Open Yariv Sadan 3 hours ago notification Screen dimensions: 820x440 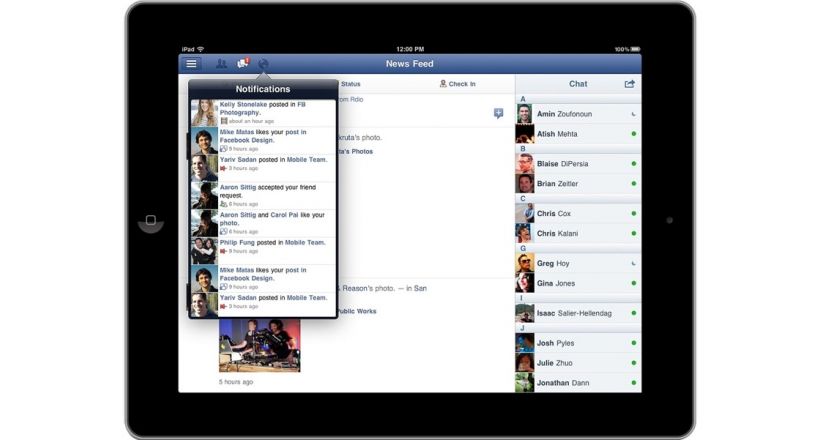263,168
